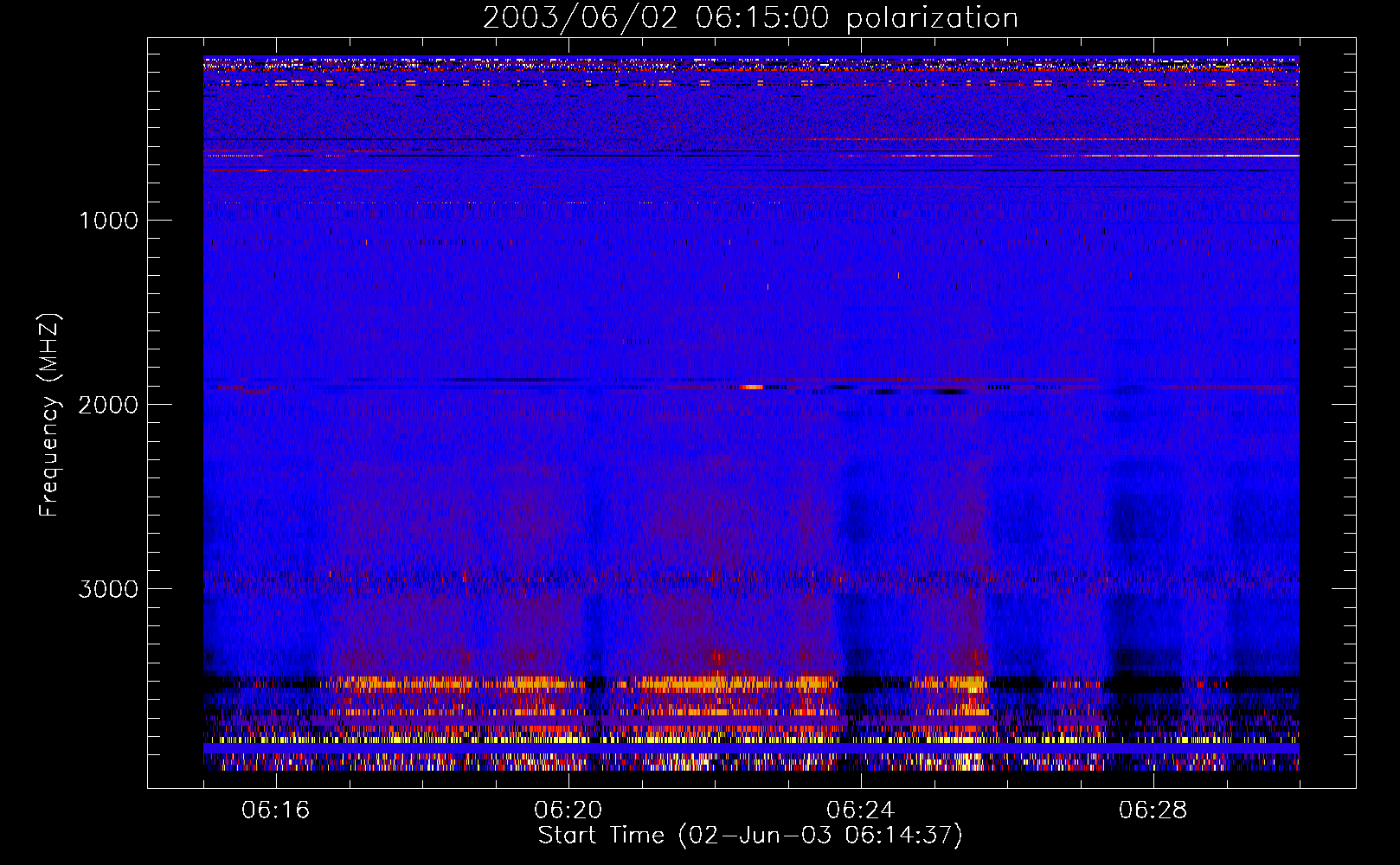Click the 06:16 time axis label

coord(276,811)
